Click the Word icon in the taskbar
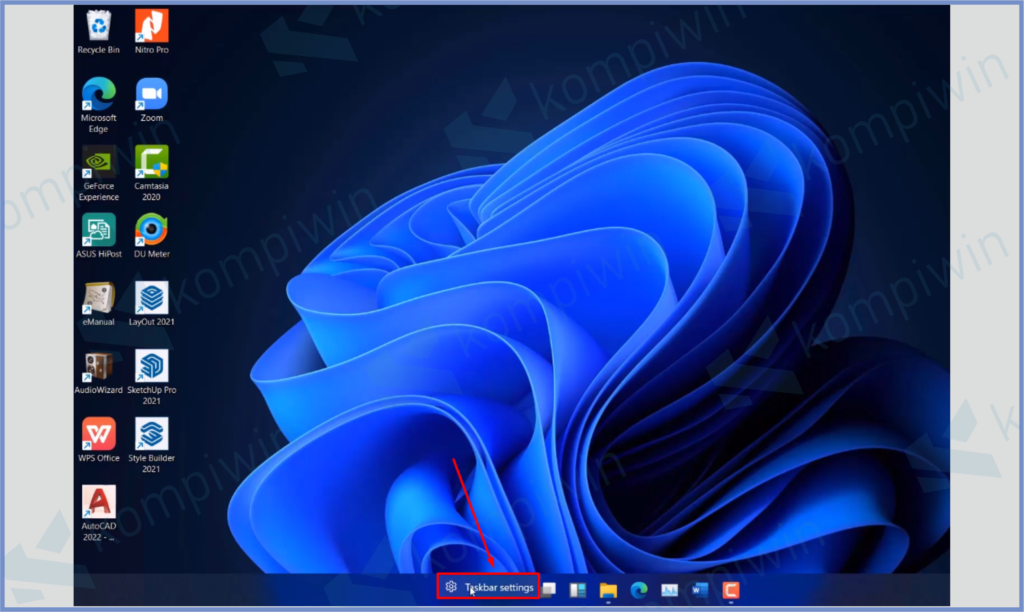 tap(700, 590)
